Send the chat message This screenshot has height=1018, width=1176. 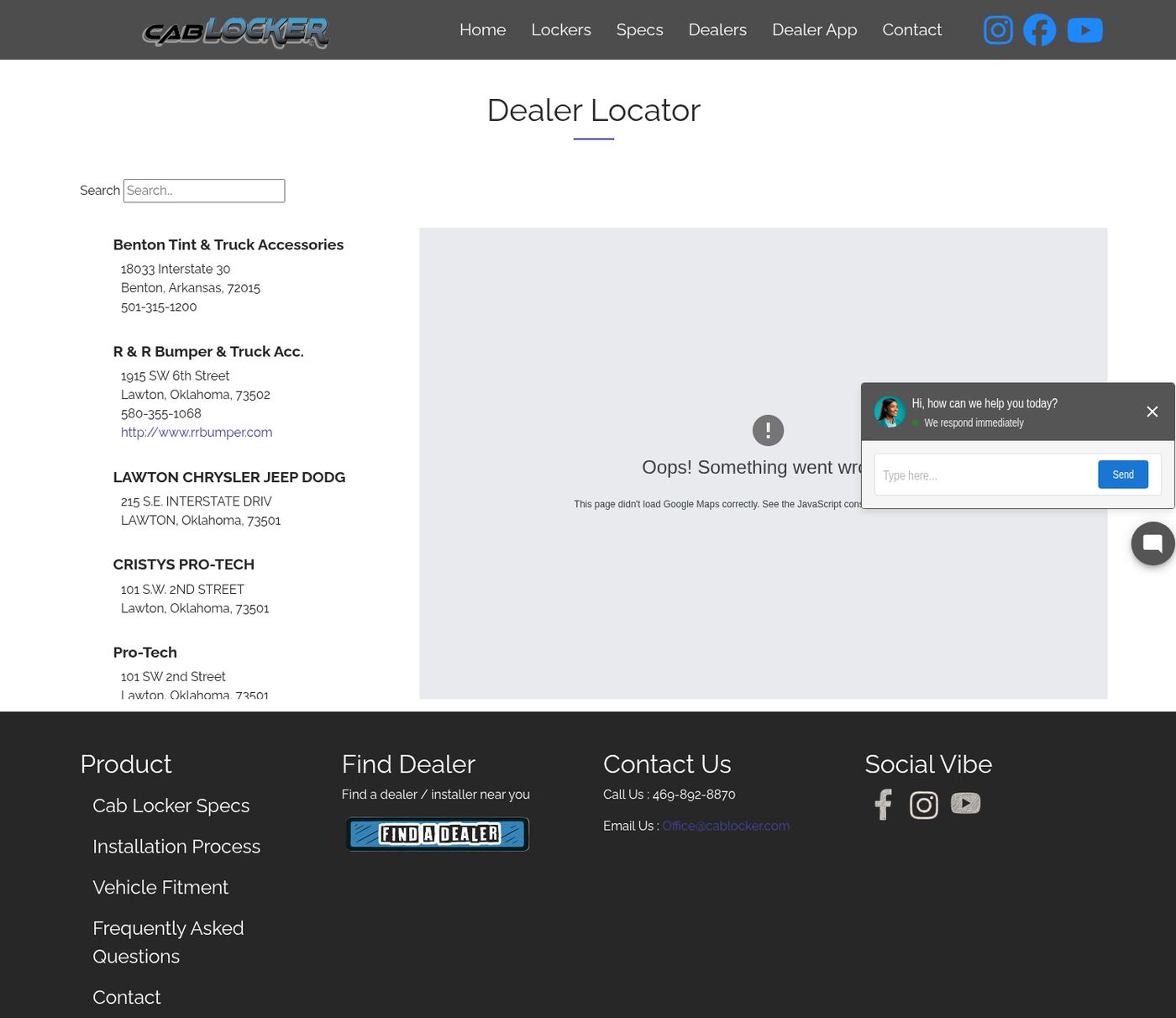click(1123, 475)
